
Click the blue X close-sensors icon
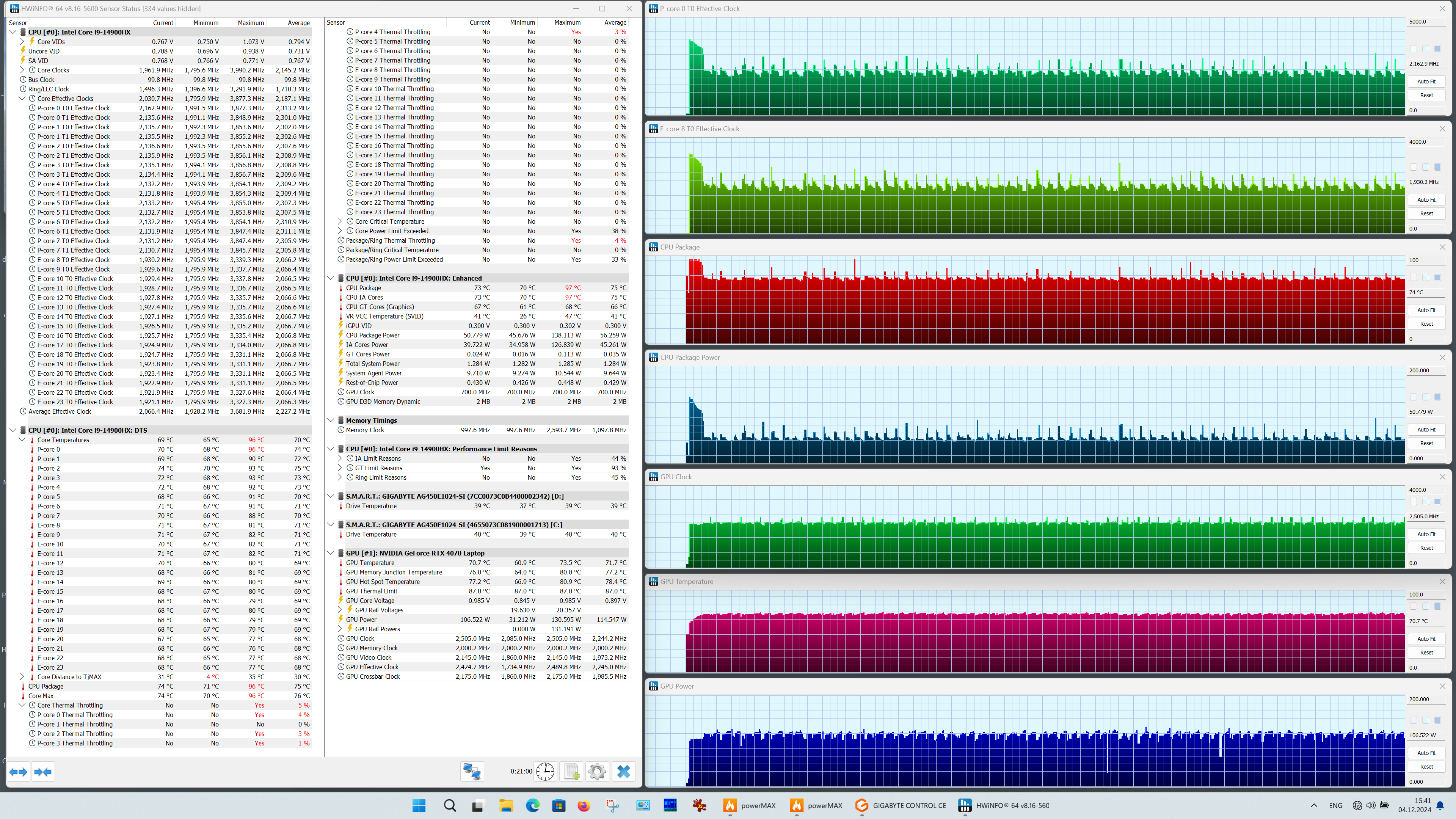click(x=623, y=772)
